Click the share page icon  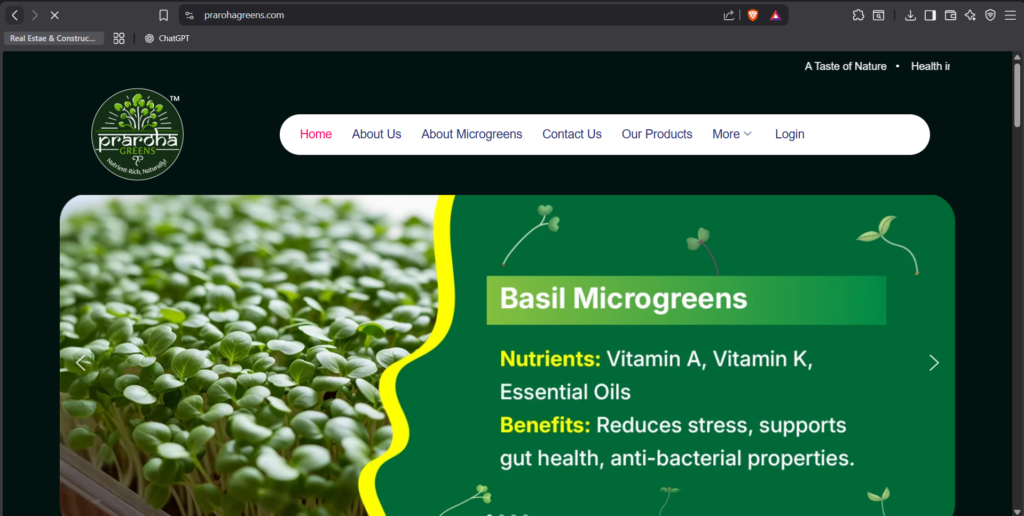pyautogui.click(x=729, y=15)
